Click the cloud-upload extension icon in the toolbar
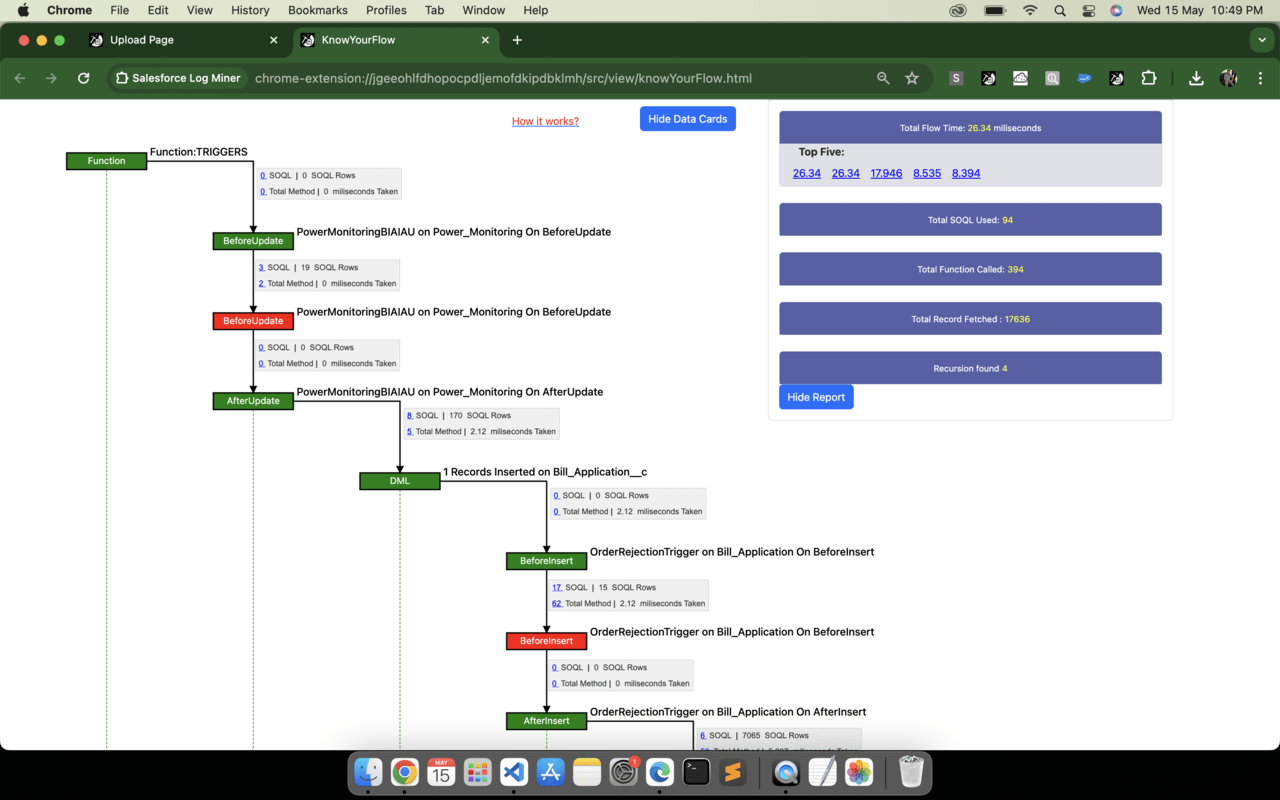1280x800 pixels. [1020, 77]
